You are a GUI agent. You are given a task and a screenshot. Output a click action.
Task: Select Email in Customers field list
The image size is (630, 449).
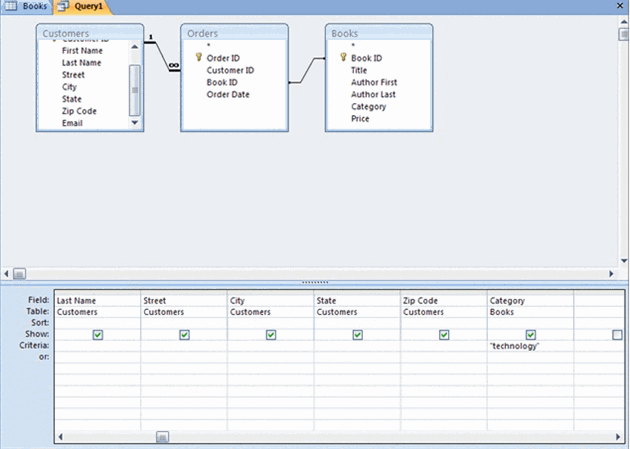click(72, 123)
